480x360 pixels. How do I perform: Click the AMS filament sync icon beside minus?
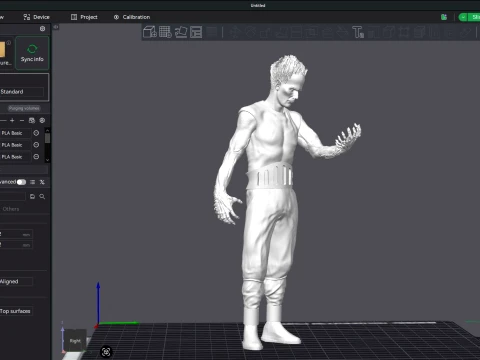32,120
